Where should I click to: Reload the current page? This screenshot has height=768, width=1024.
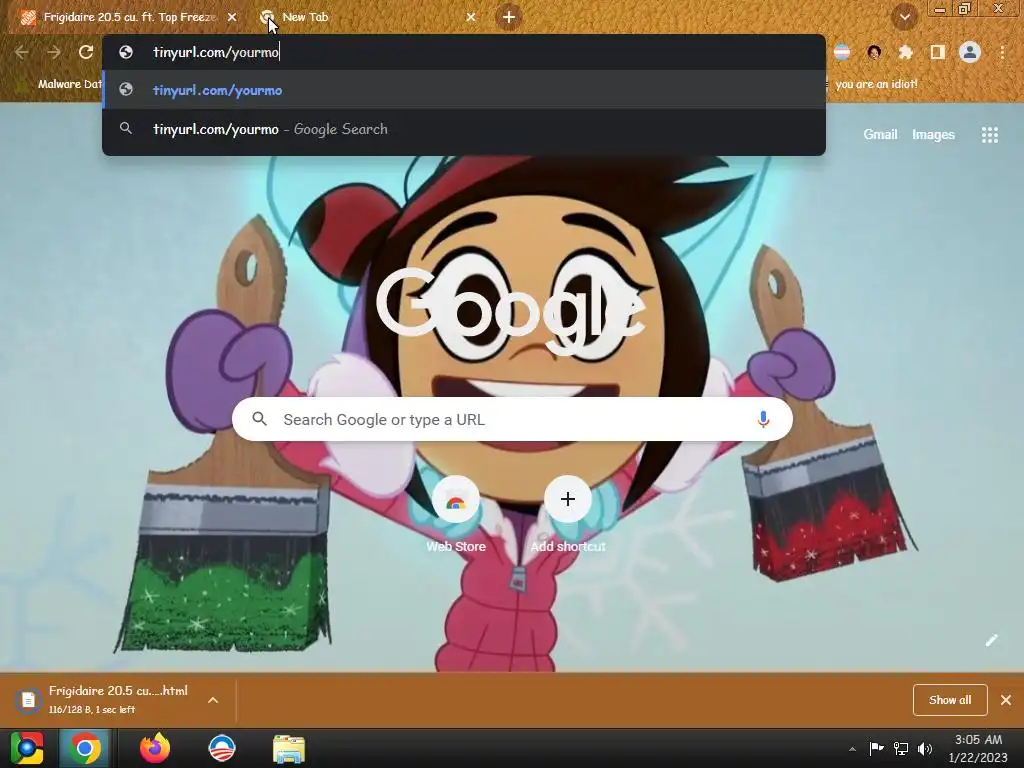(x=86, y=52)
